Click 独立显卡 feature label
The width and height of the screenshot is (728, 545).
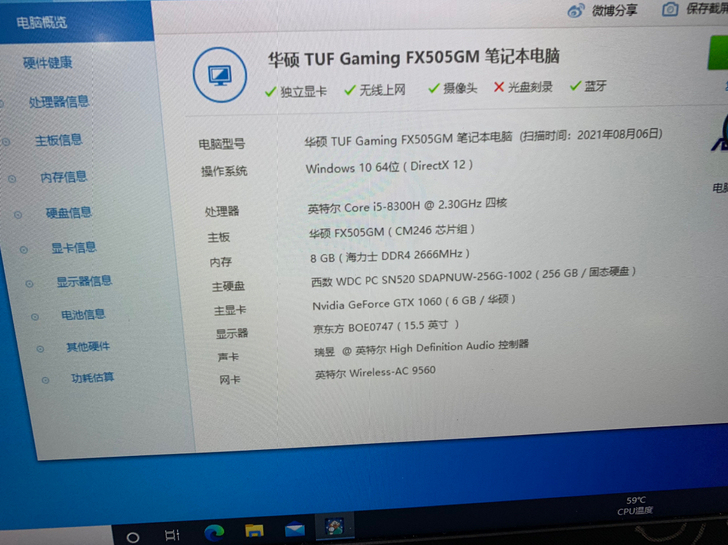(x=304, y=91)
